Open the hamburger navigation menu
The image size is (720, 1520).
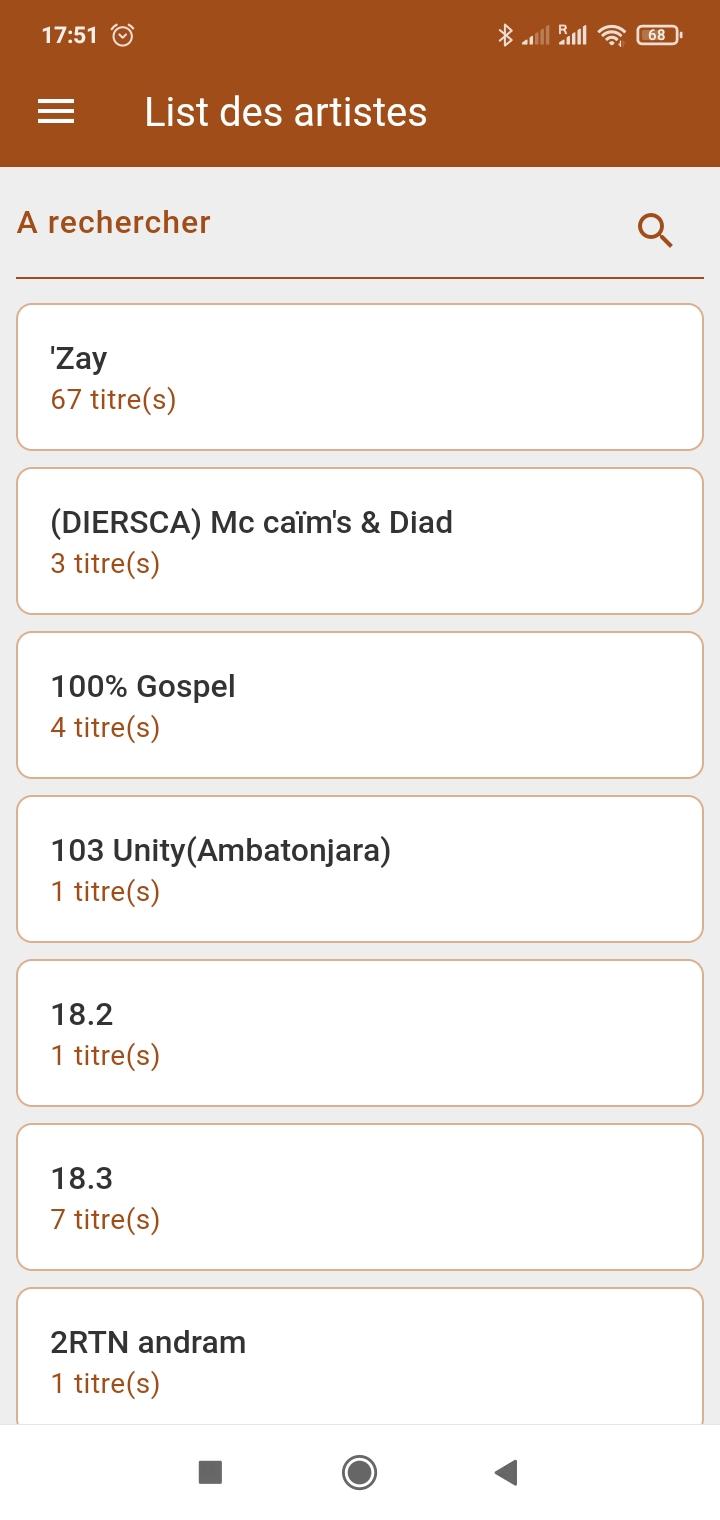point(56,112)
